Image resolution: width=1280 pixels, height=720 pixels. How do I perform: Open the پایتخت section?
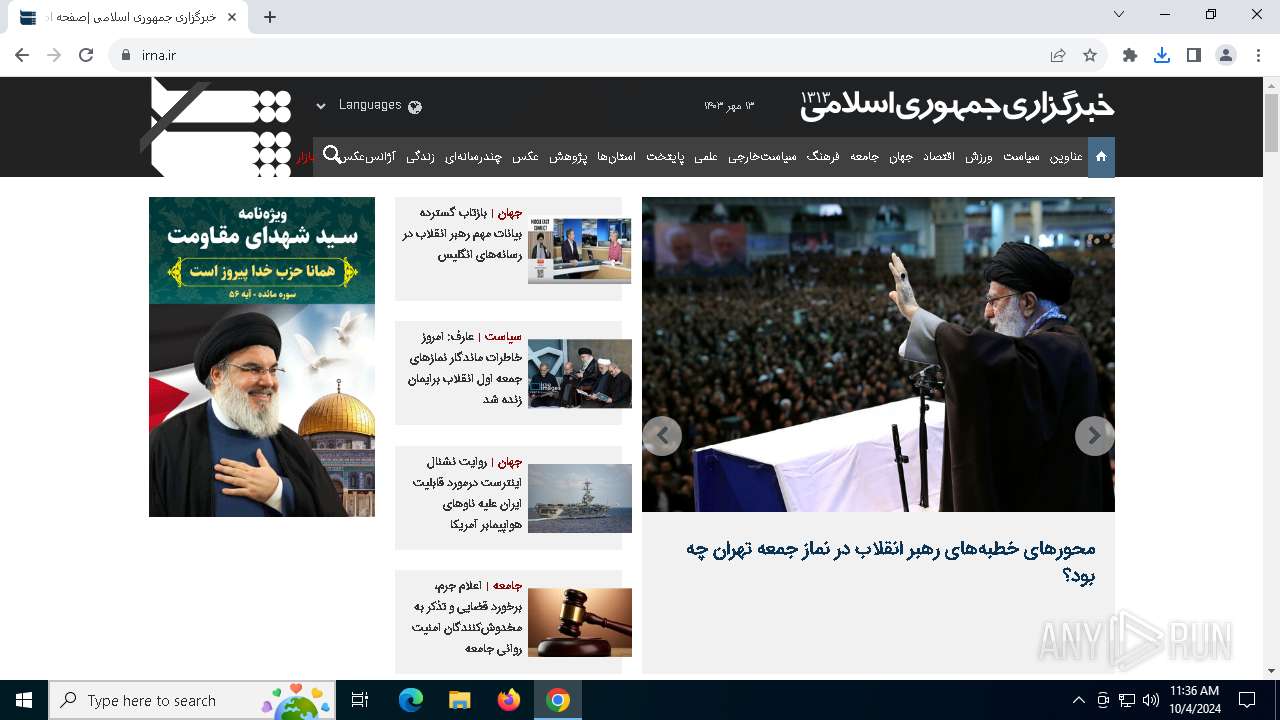pos(665,157)
